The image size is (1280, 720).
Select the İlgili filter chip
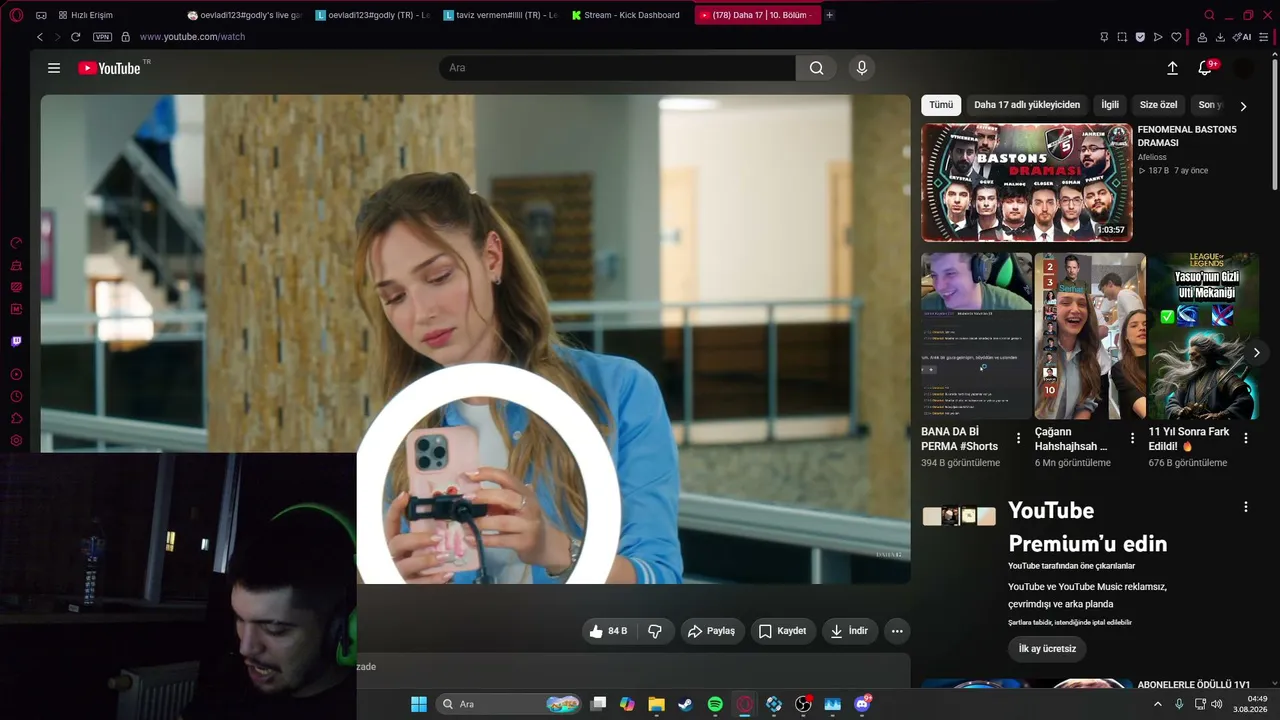point(1110,105)
